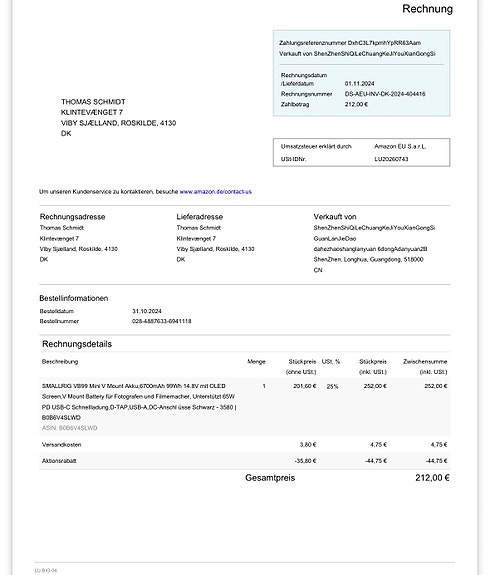490x575 pixels.
Task: Select "Amazon EU S.a.r.L." text
Action: 400,146
